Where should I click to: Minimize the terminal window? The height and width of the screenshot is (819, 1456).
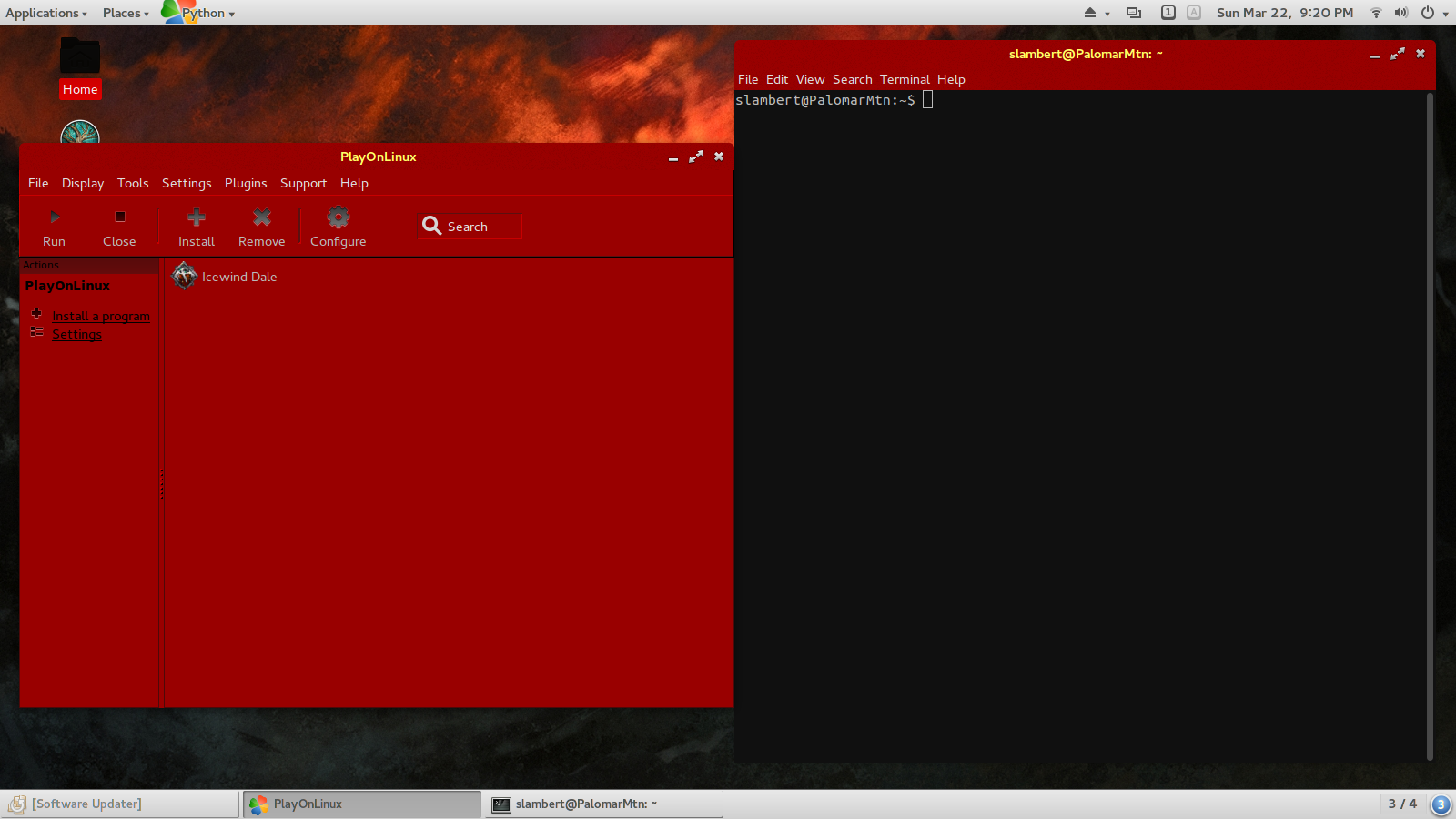click(1375, 55)
